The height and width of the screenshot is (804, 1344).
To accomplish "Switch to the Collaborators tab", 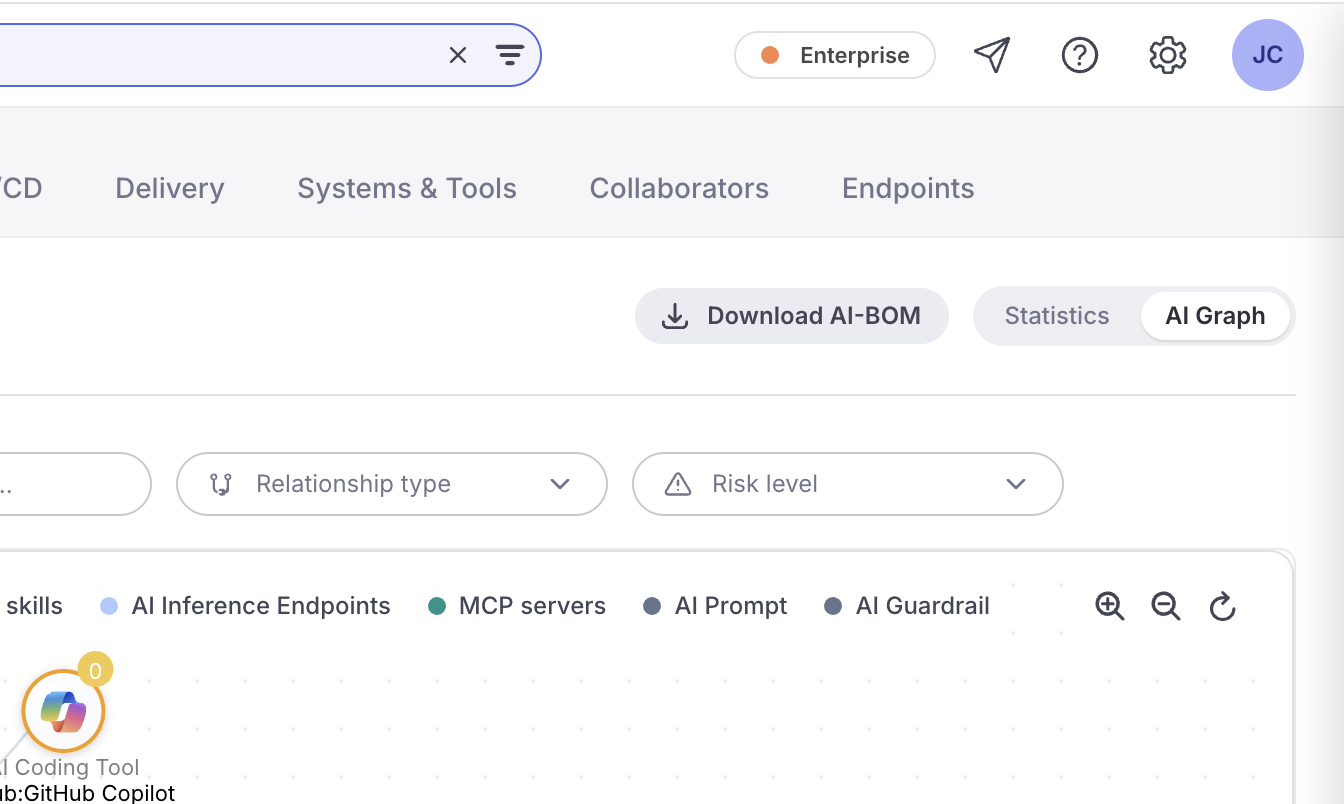I will (679, 188).
